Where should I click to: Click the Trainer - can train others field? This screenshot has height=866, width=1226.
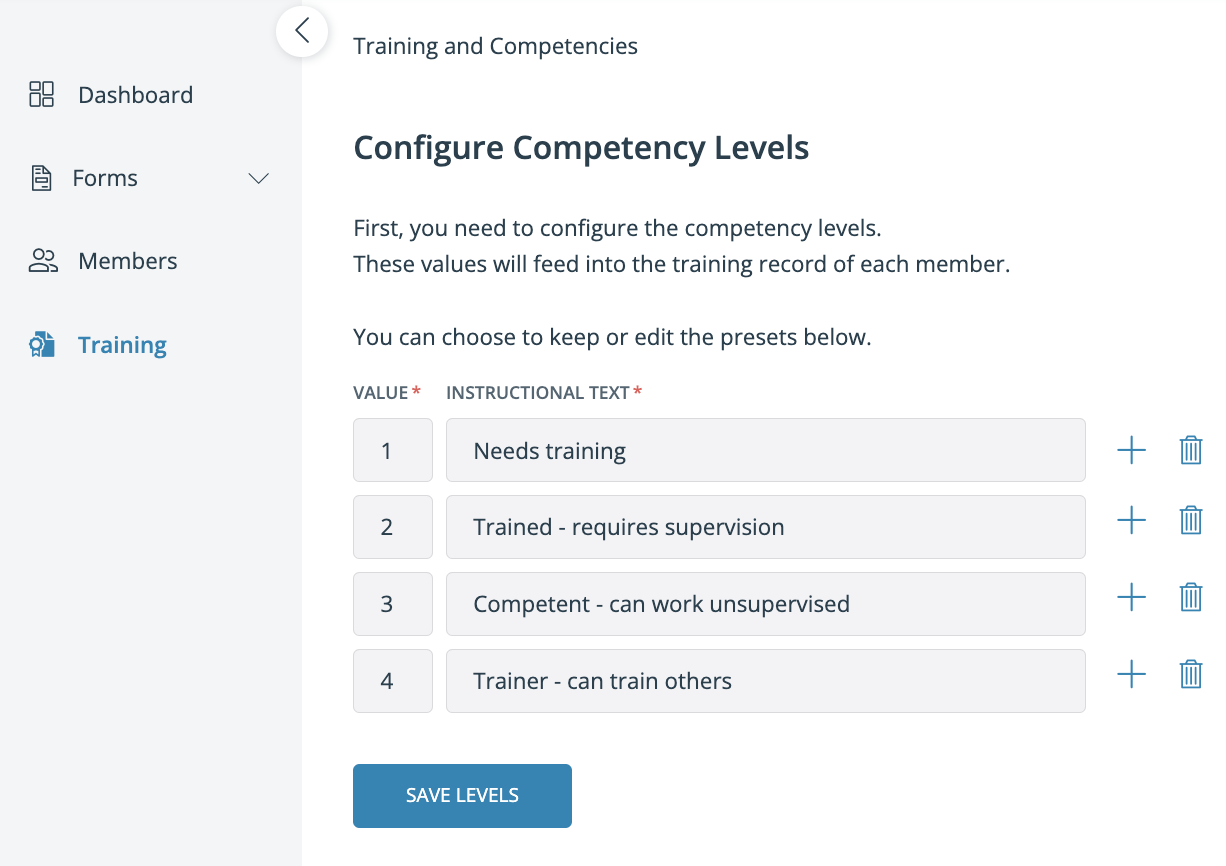766,681
